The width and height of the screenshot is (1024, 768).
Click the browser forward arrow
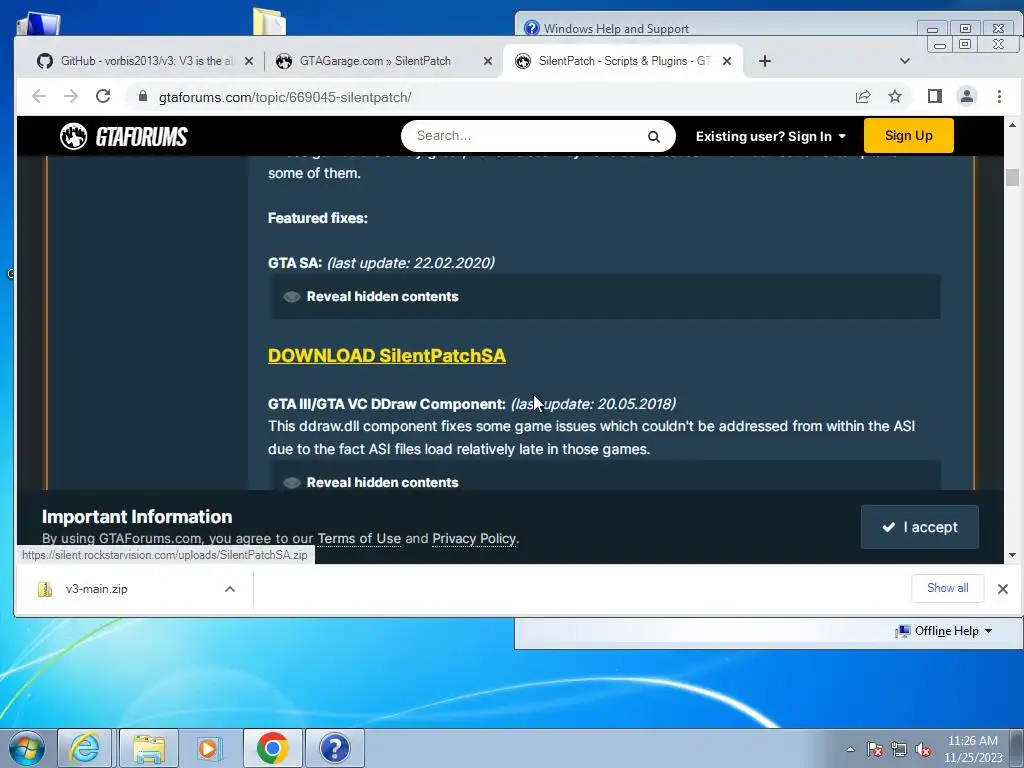point(71,97)
